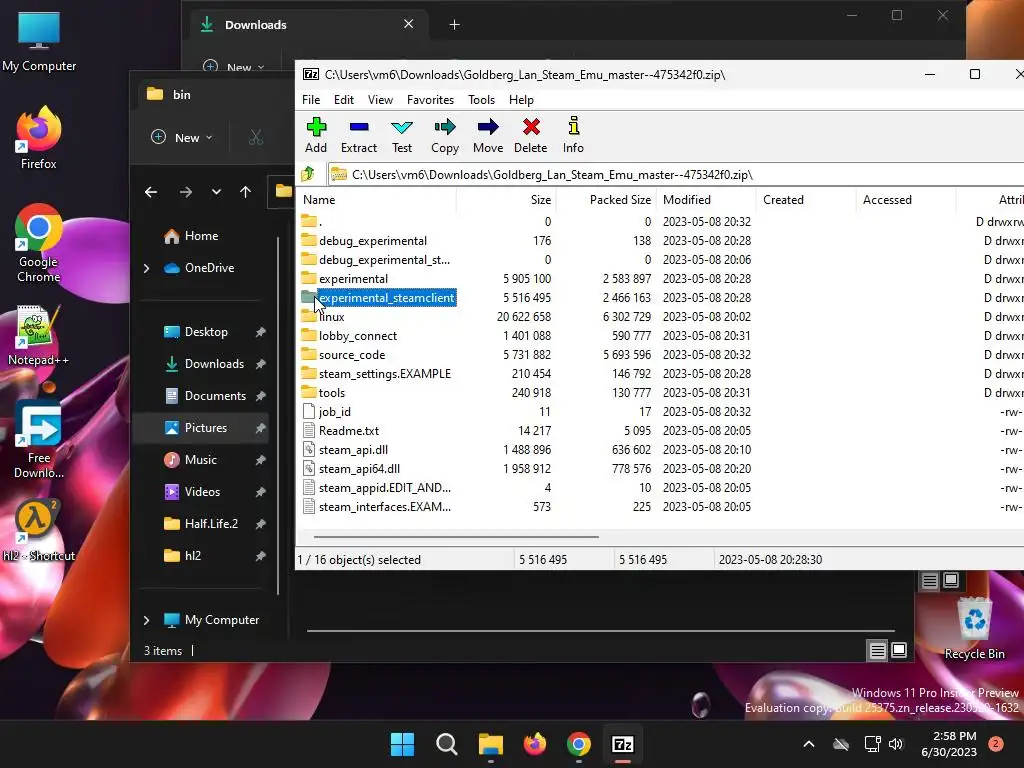Sort by Modified column header
Image resolution: width=1024 pixels, height=768 pixels.
coord(705,200)
